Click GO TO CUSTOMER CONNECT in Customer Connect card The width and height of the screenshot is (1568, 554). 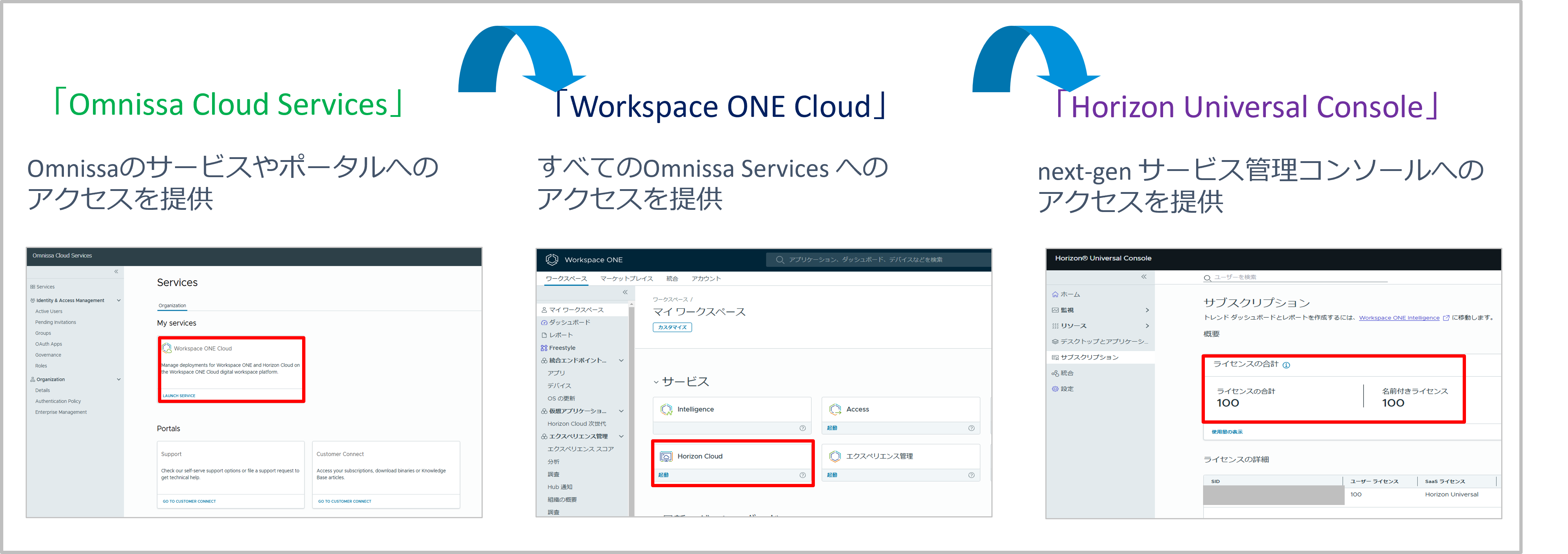pyautogui.click(x=345, y=501)
